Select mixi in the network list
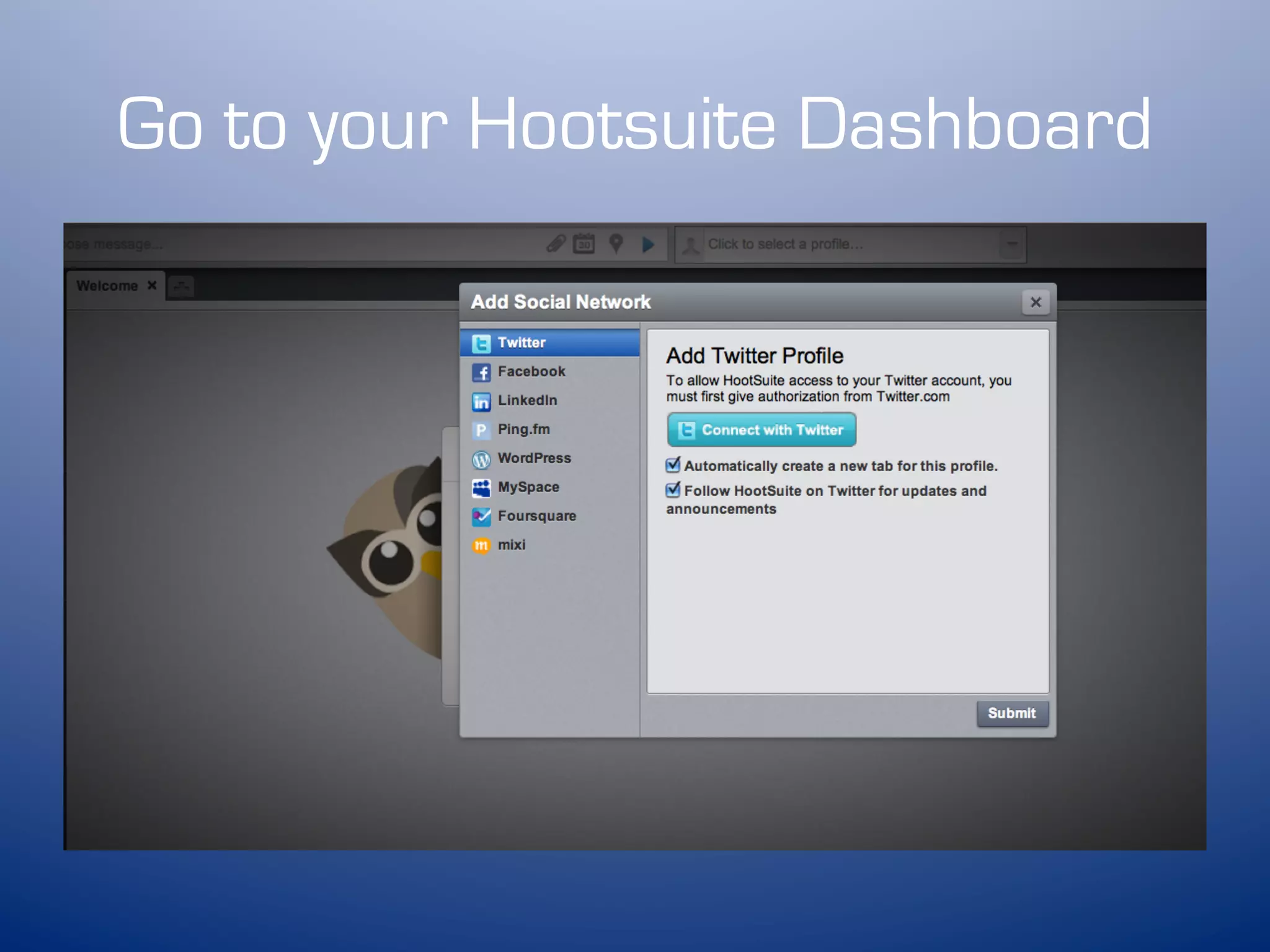 [x=550, y=545]
